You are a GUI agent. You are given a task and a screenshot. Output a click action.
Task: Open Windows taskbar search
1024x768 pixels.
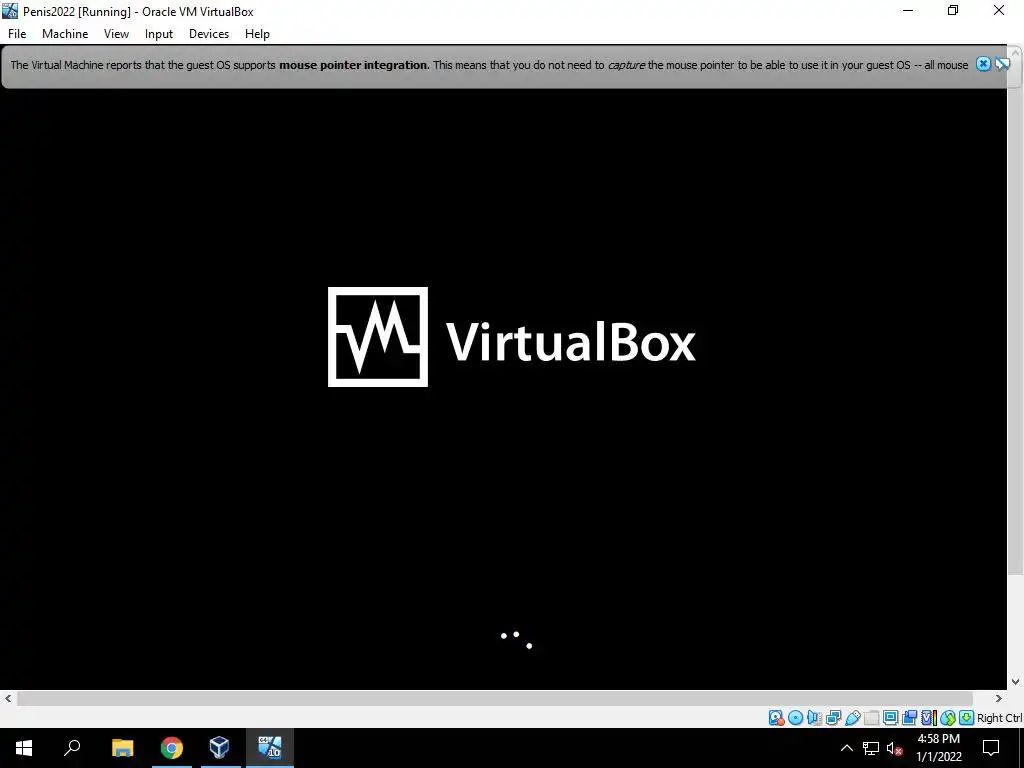(72, 748)
